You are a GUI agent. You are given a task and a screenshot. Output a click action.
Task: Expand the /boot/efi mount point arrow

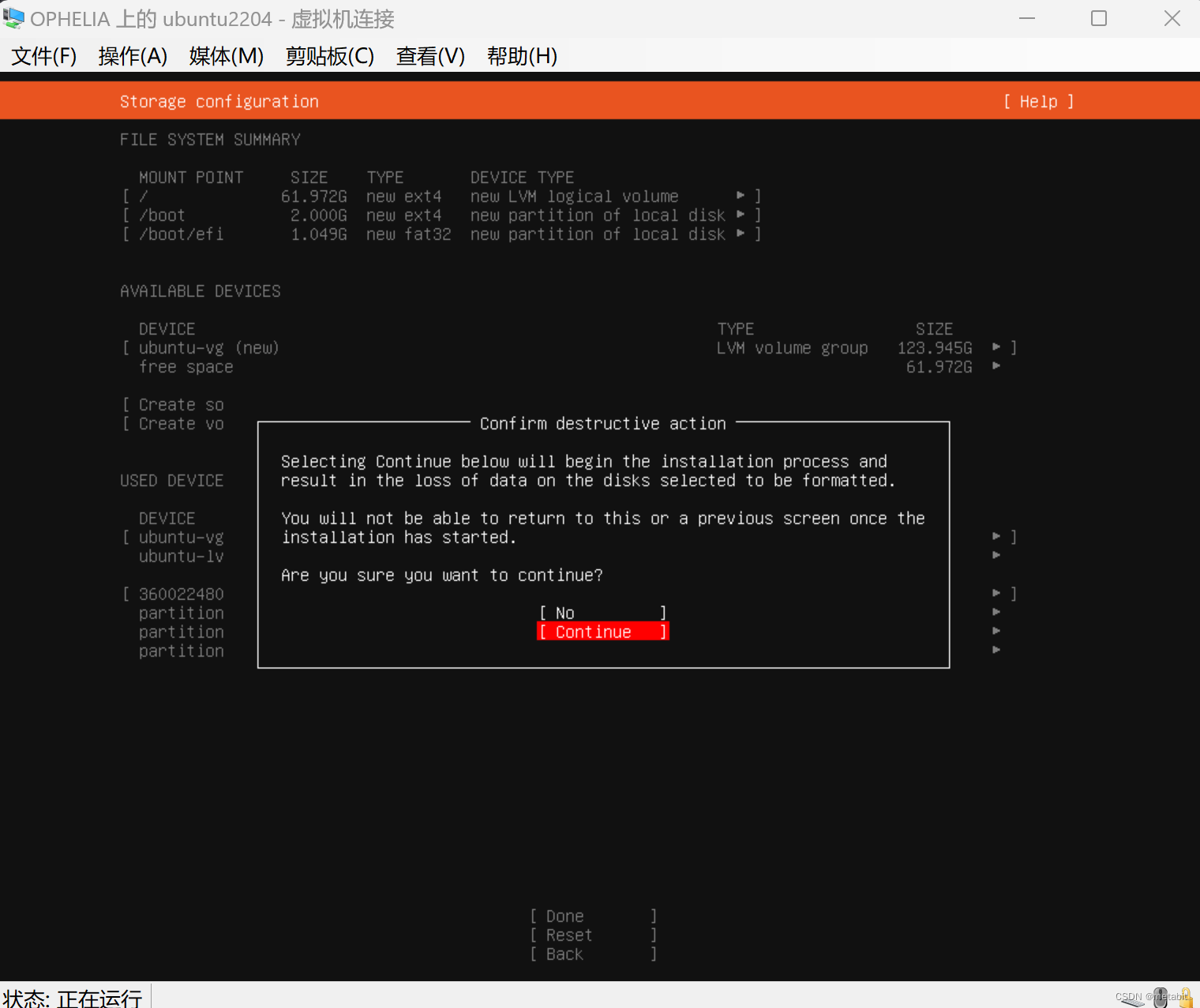(741, 233)
